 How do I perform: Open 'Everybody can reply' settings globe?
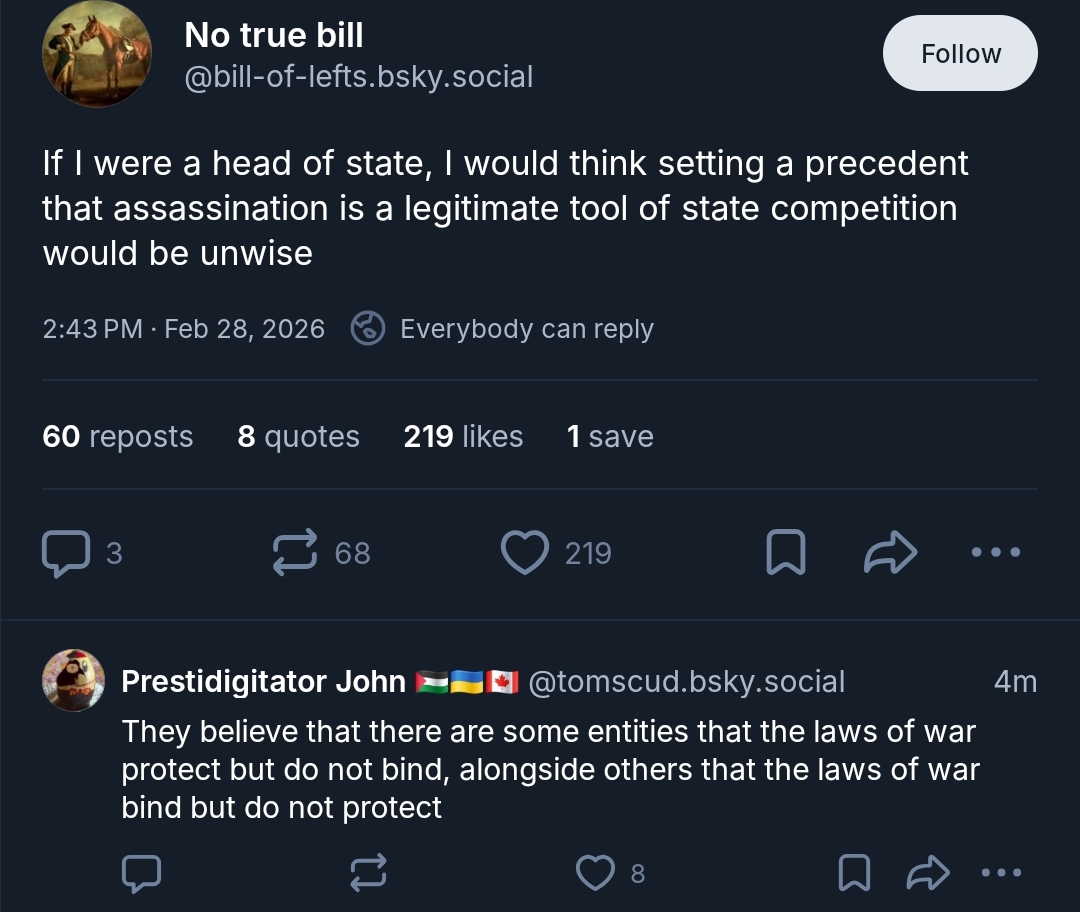click(368, 328)
